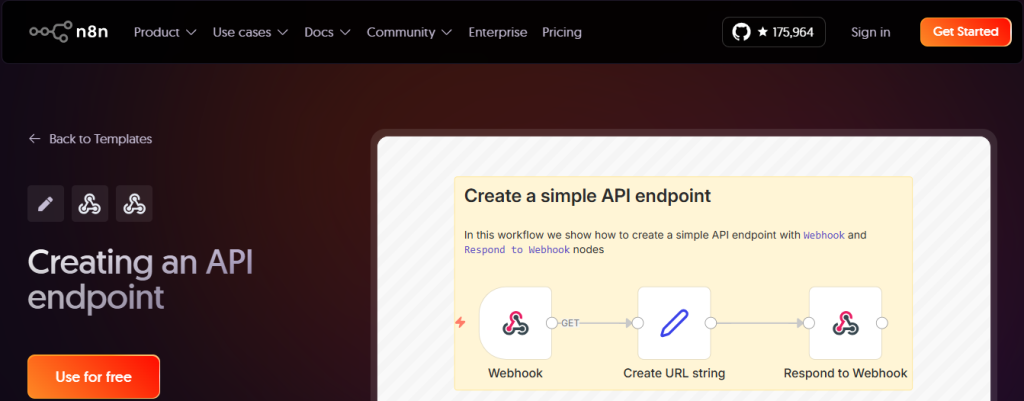
Task: Click the Create URL string output connector
Action: 711,323
